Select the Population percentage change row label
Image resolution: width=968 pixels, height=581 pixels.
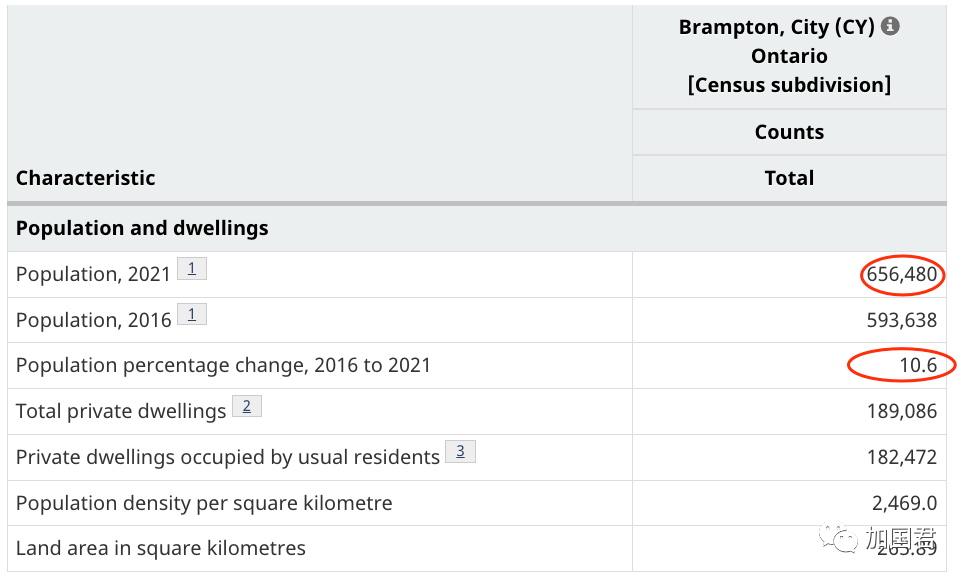[223, 365]
